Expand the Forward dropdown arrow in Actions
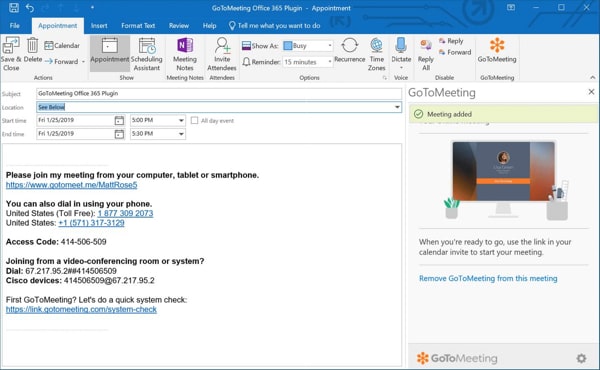This screenshot has width=600, height=370. [83, 62]
